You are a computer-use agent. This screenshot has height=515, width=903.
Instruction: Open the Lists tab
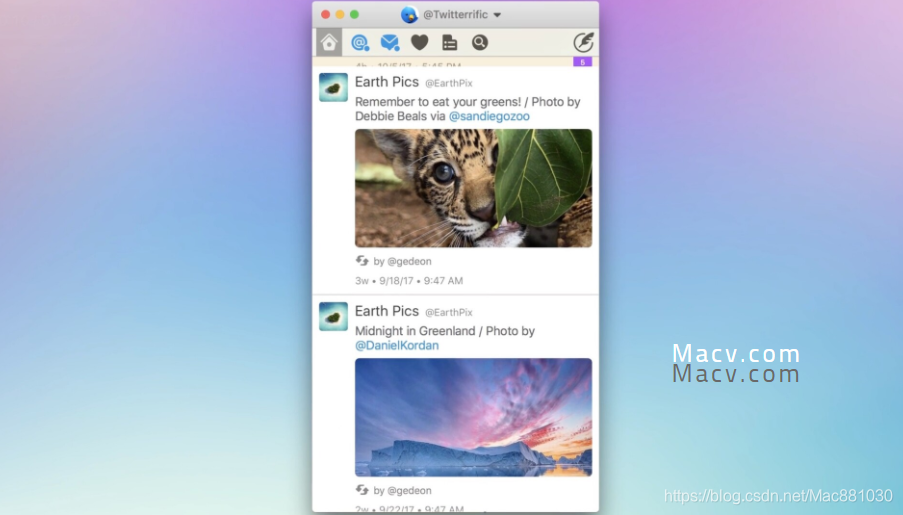click(x=449, y=43)
